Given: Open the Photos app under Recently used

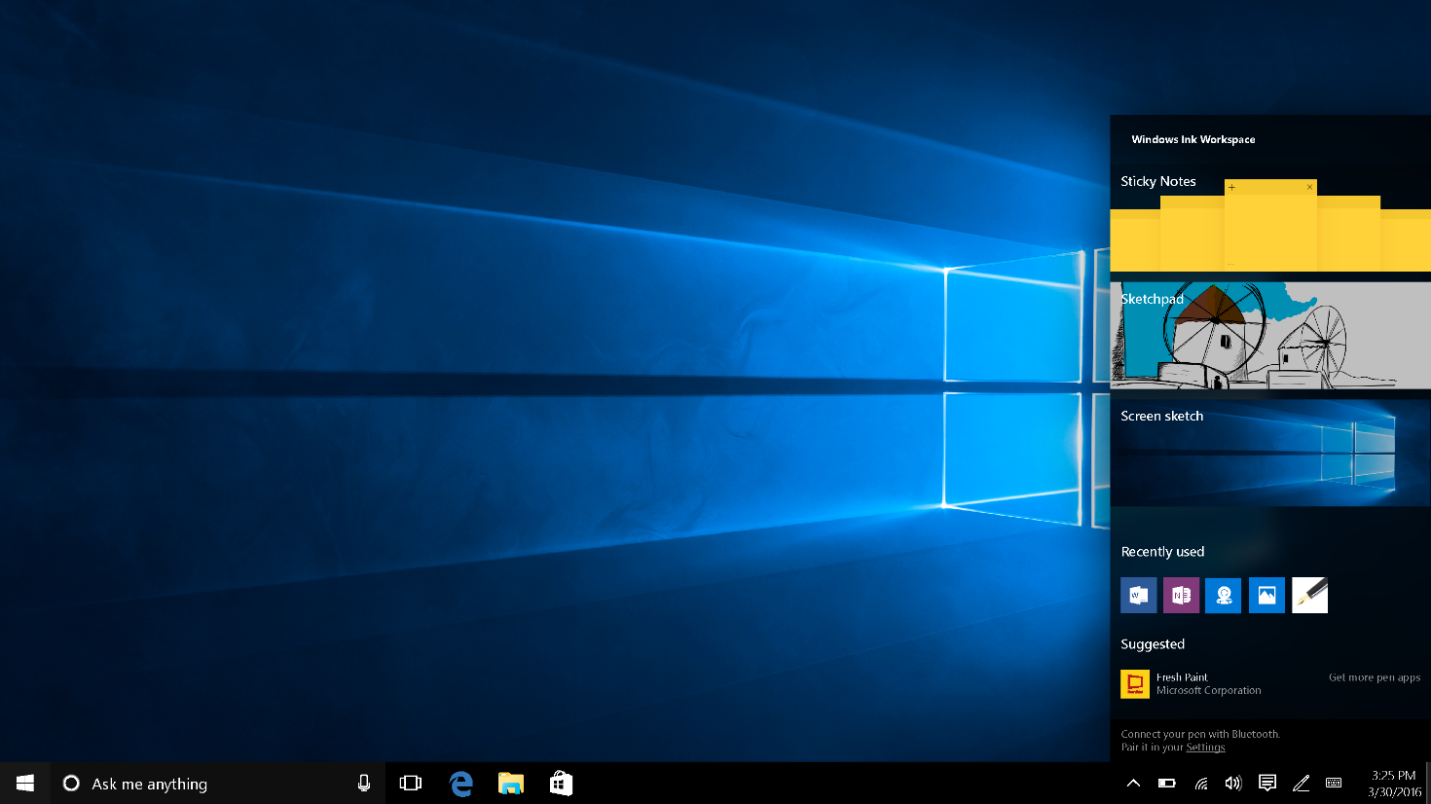Looking at the screenshot, I should coord(1266,595).
